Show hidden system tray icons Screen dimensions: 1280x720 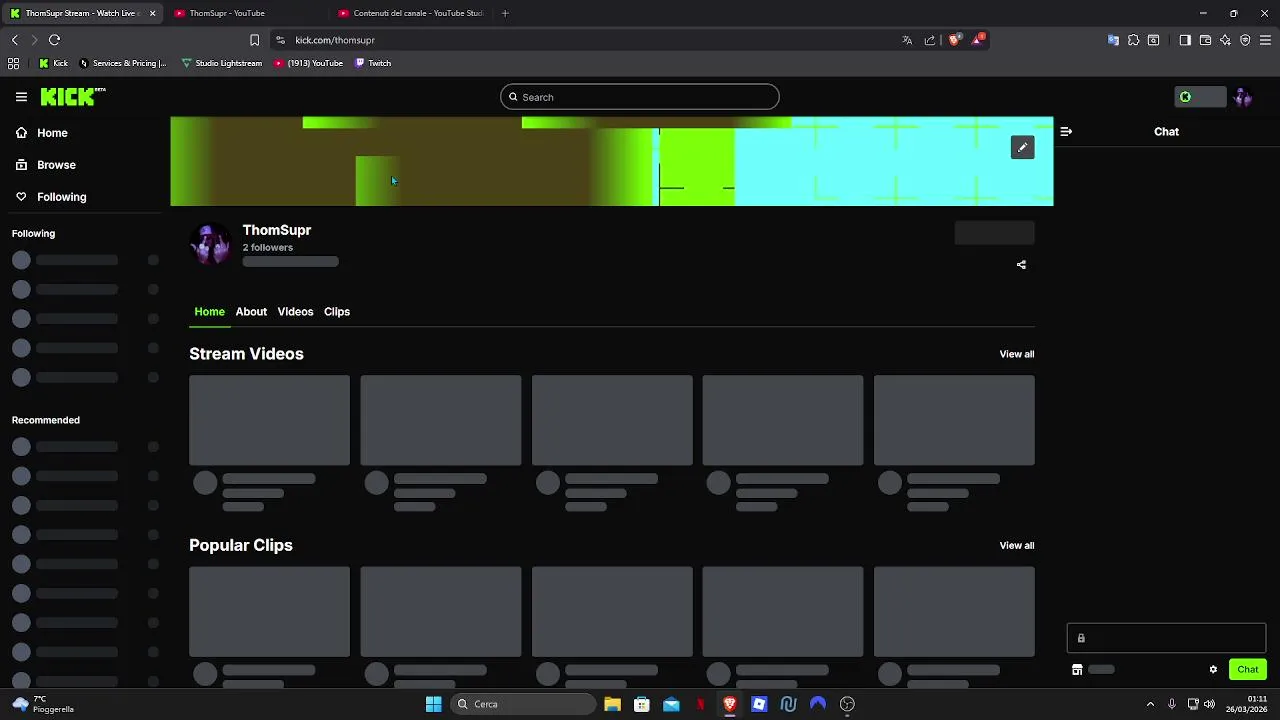pos(1150,704)
